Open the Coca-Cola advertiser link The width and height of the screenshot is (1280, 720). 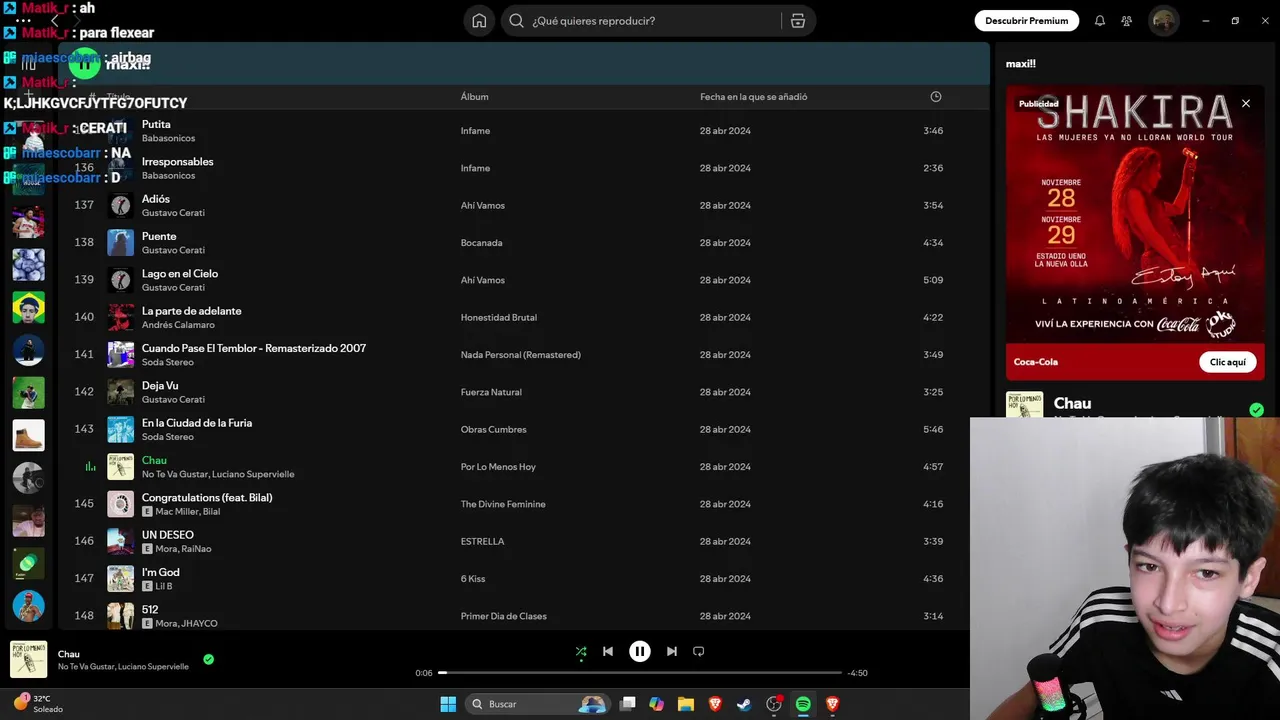coord(1035,362)
